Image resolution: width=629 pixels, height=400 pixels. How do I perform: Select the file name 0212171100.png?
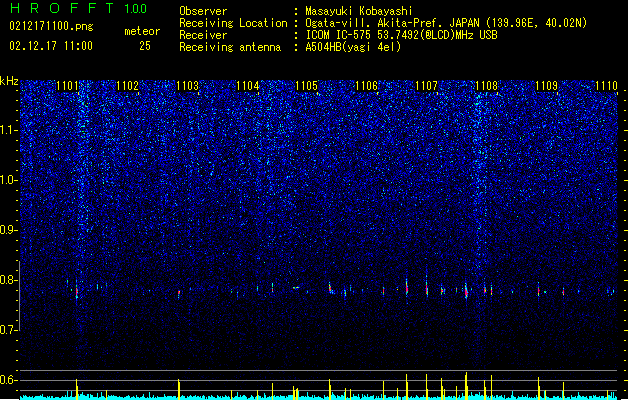click(x=51, y=27)
